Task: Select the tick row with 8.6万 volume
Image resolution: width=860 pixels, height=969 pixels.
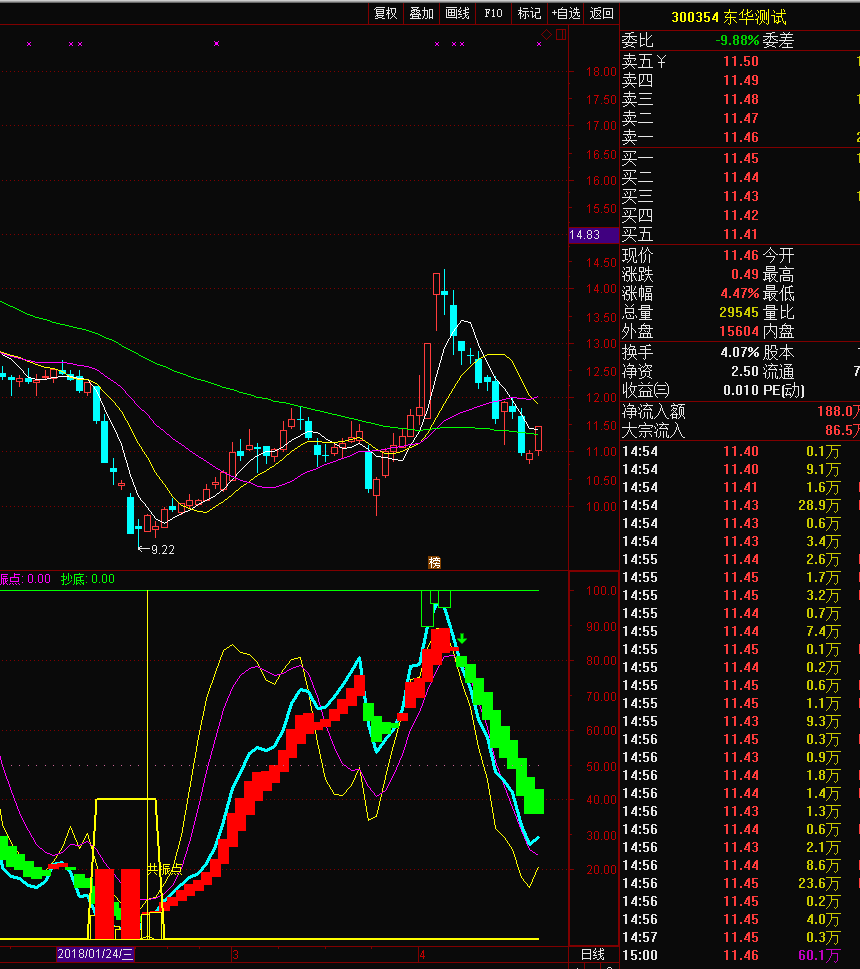Action: click(740, 866)
